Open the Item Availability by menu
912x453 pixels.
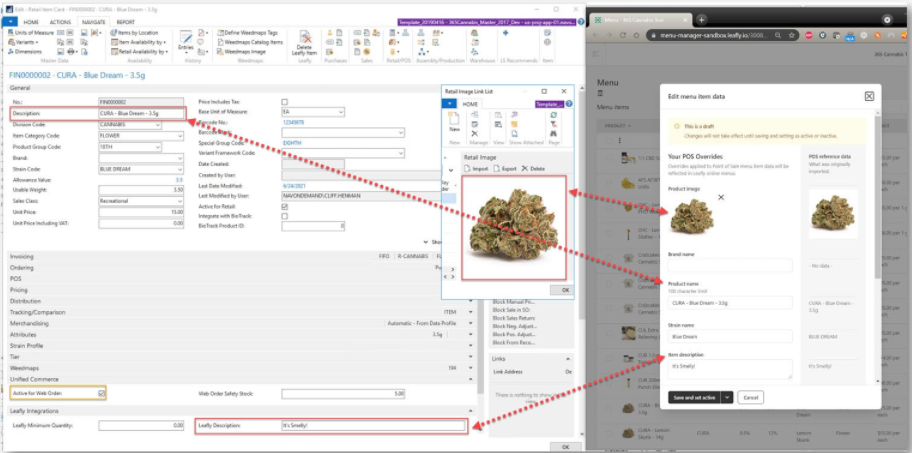click(x=138, y=42)
